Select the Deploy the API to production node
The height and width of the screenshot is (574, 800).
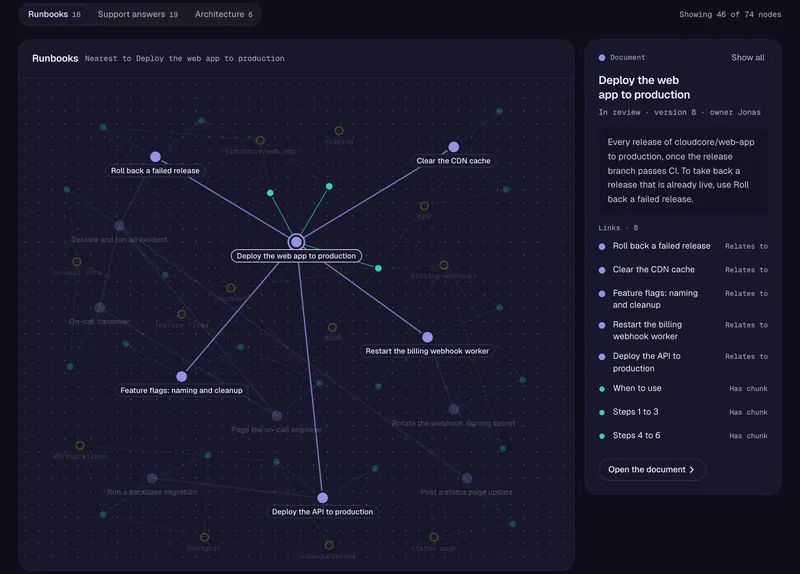[322, 498]
